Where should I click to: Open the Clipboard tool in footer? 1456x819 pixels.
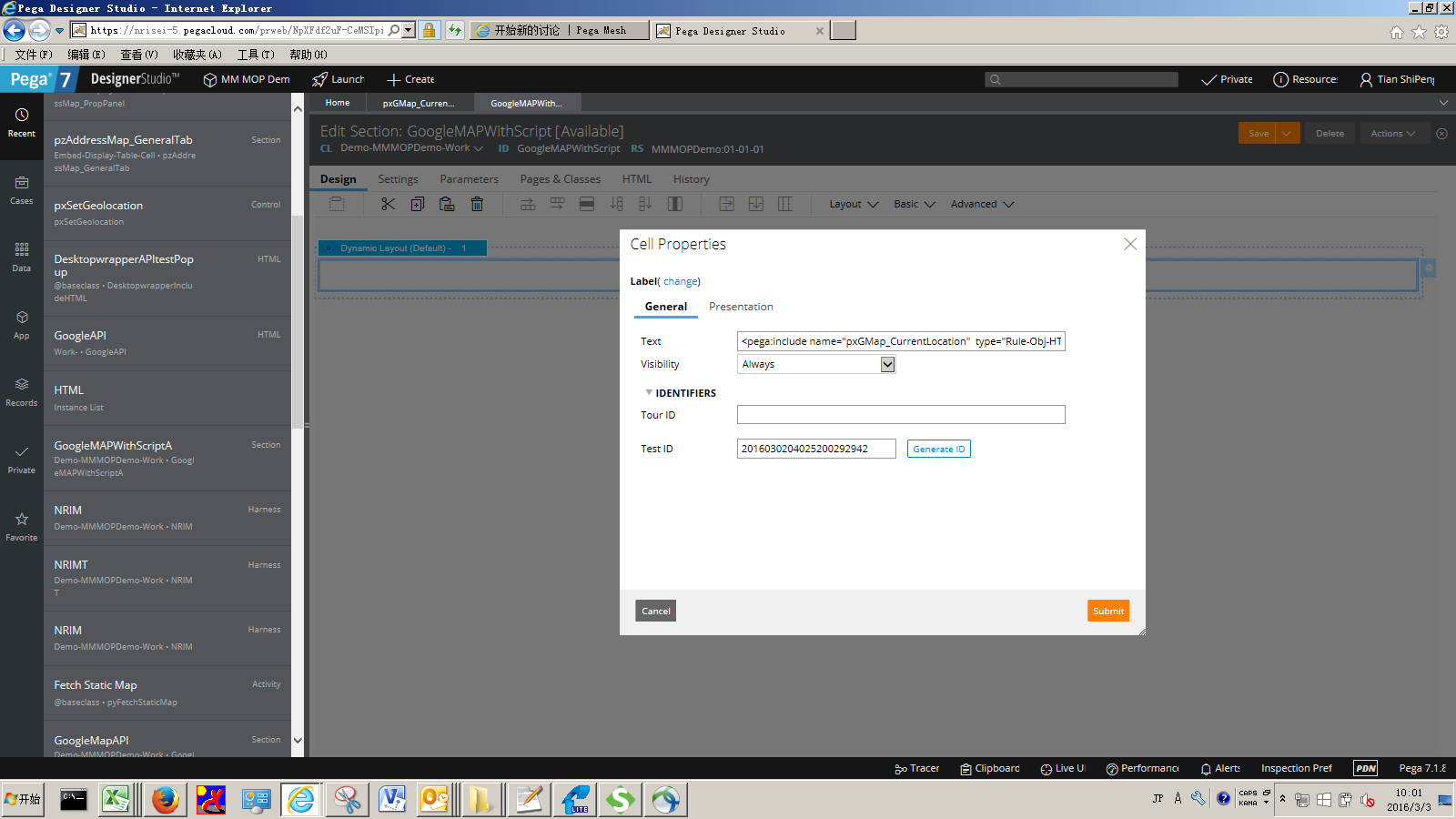[x=990, y=768]
